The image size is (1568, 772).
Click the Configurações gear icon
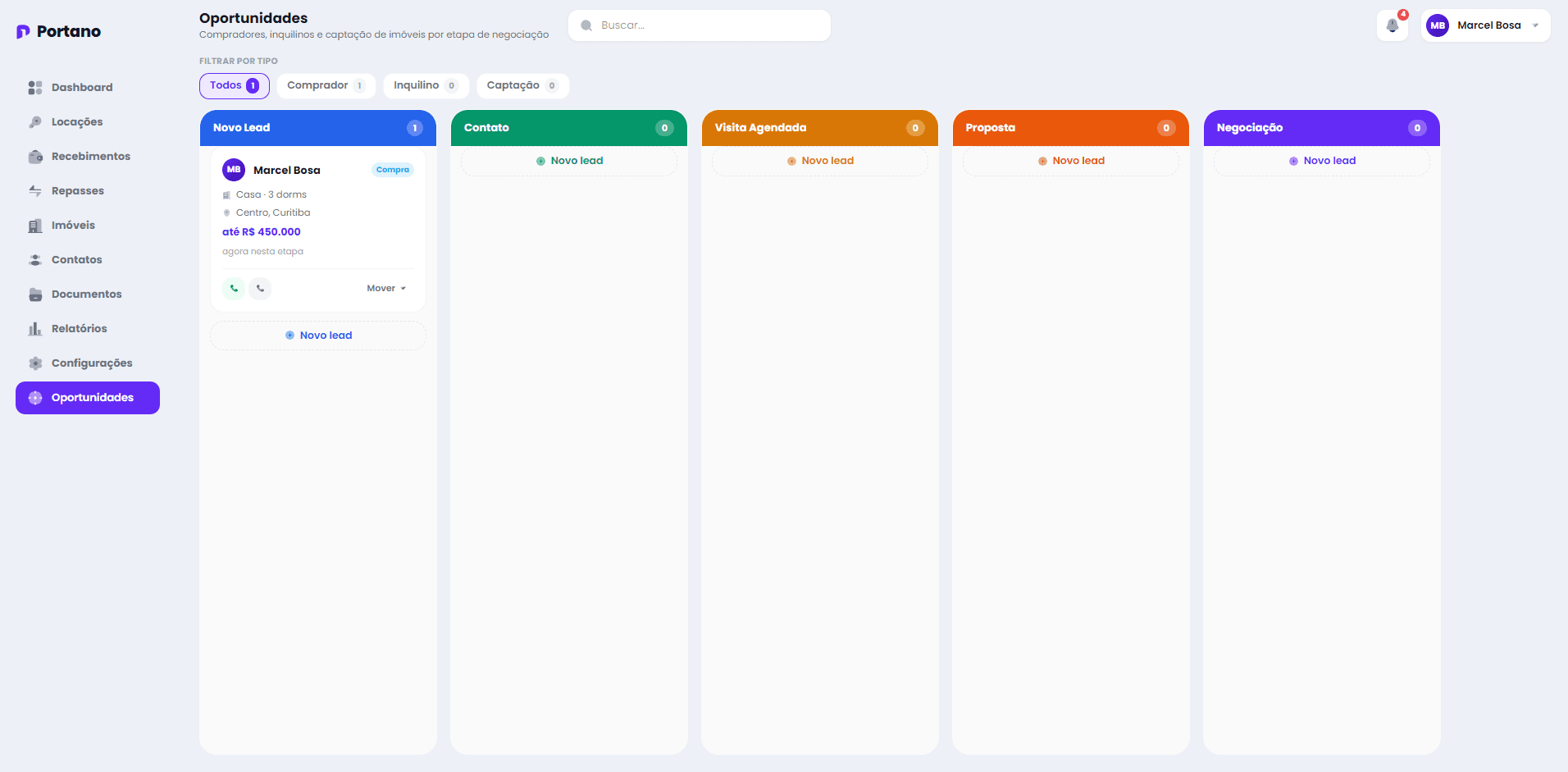click(35, 363)
